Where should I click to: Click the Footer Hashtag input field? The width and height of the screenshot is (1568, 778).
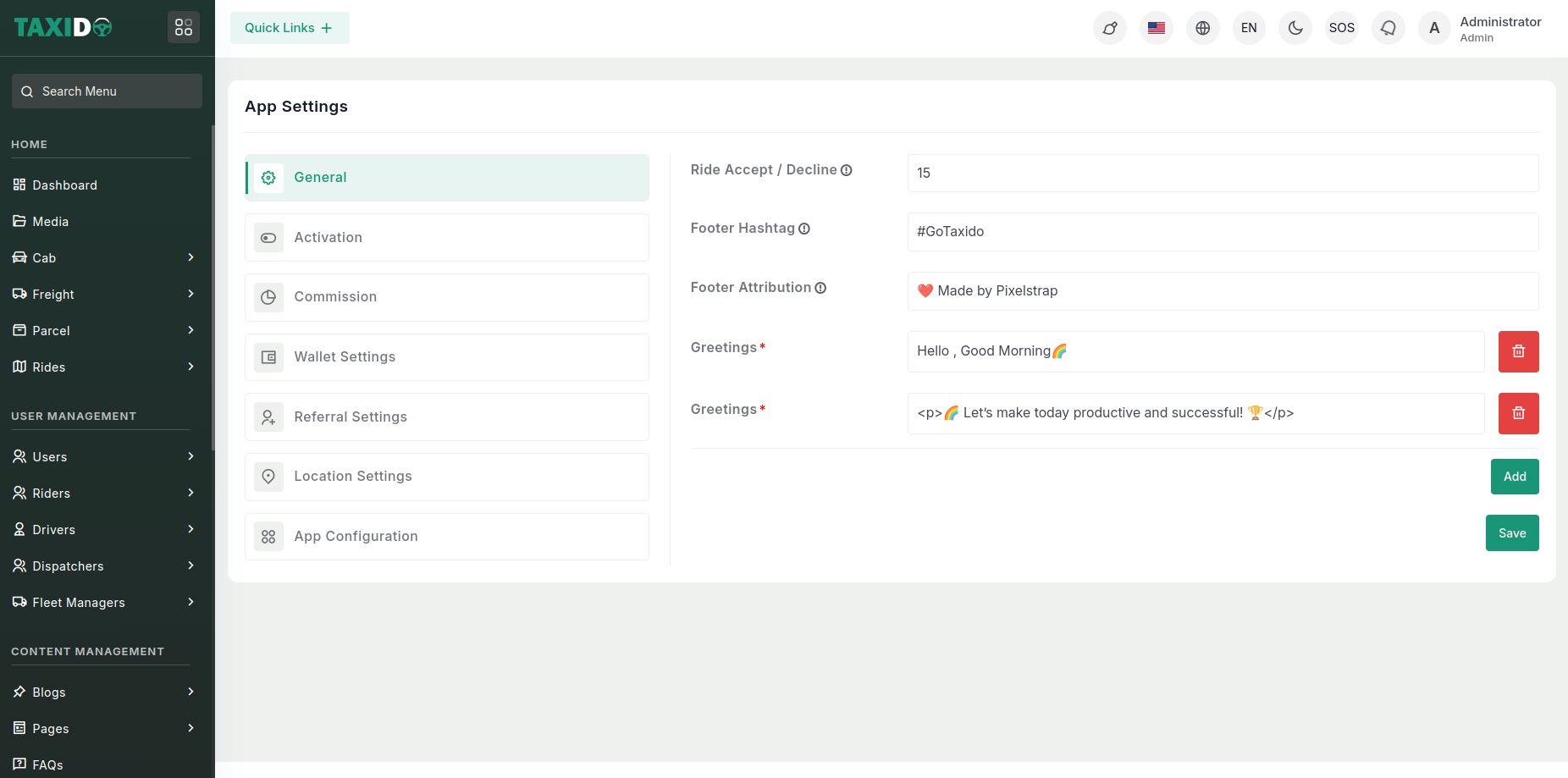tap(1222, 232)
